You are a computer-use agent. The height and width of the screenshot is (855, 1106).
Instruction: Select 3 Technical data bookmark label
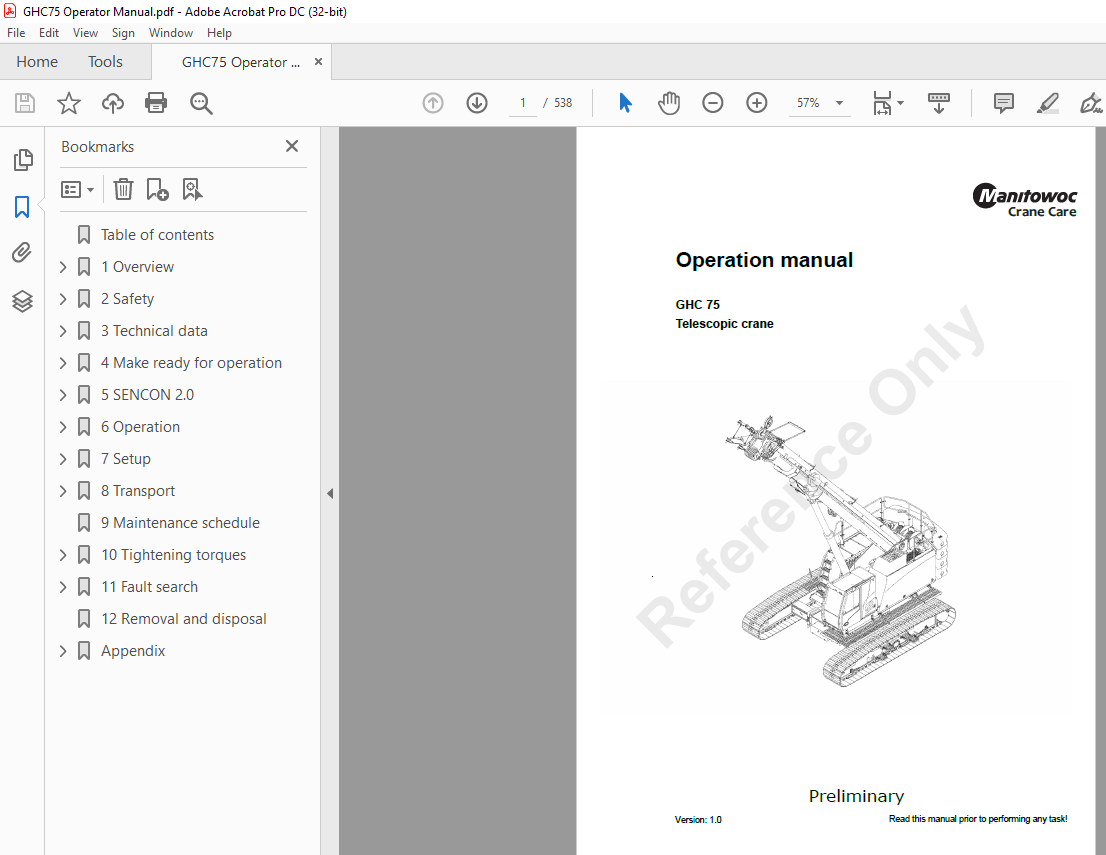154,331
